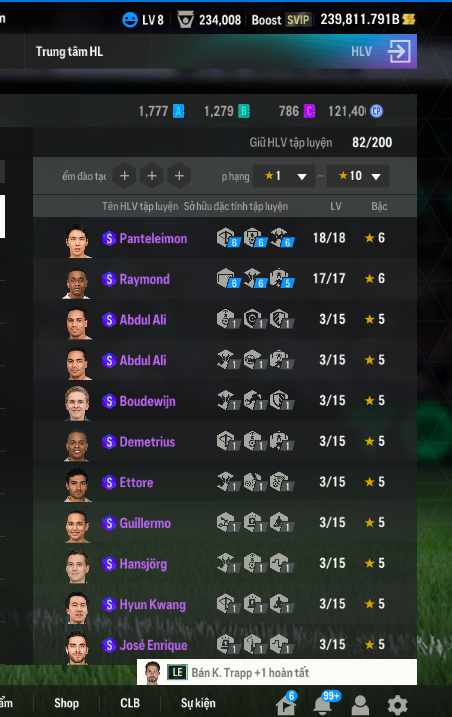
Task: Open the Sự kiện menu item
Action: (198, 703)
